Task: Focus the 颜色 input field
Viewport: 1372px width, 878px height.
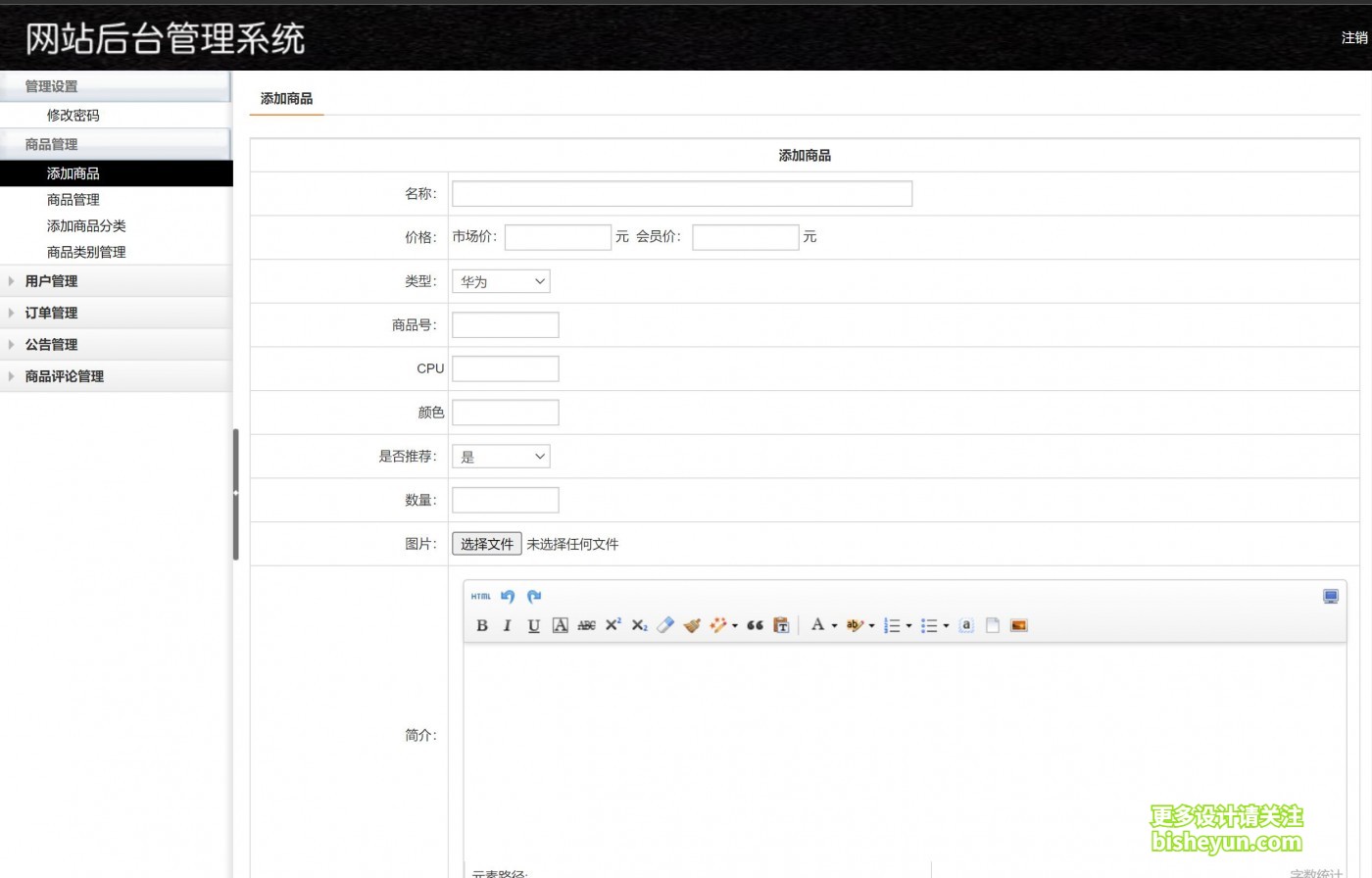Action: pyautogui.click(x=506, y=413)
